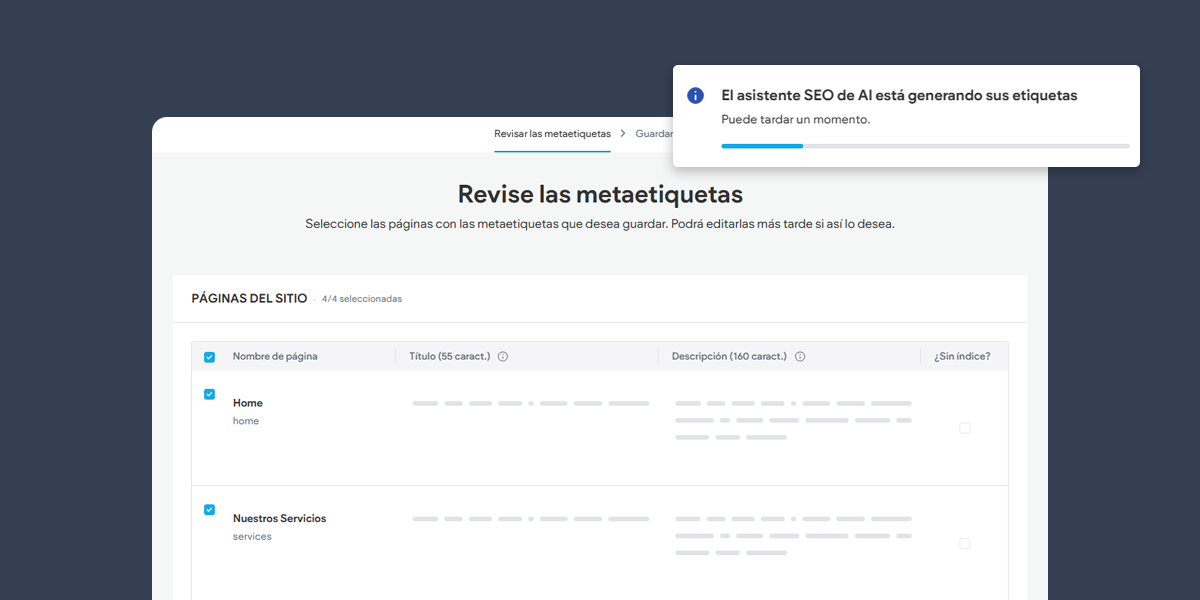Viewport: 1200px width, 600px height.
Task: Enable the ¿Sin índice? checkbox for Home
Action: click(965, 428)
